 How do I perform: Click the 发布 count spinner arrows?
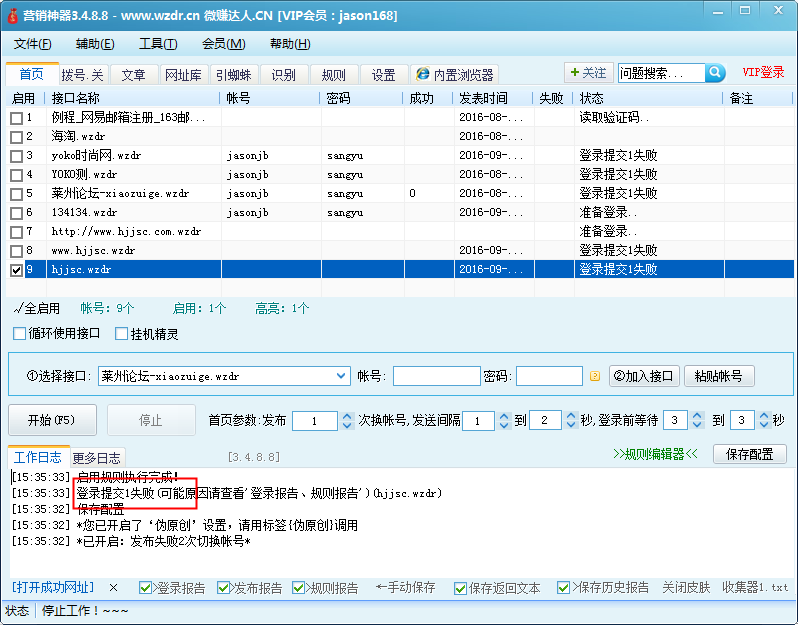point(347,421)
